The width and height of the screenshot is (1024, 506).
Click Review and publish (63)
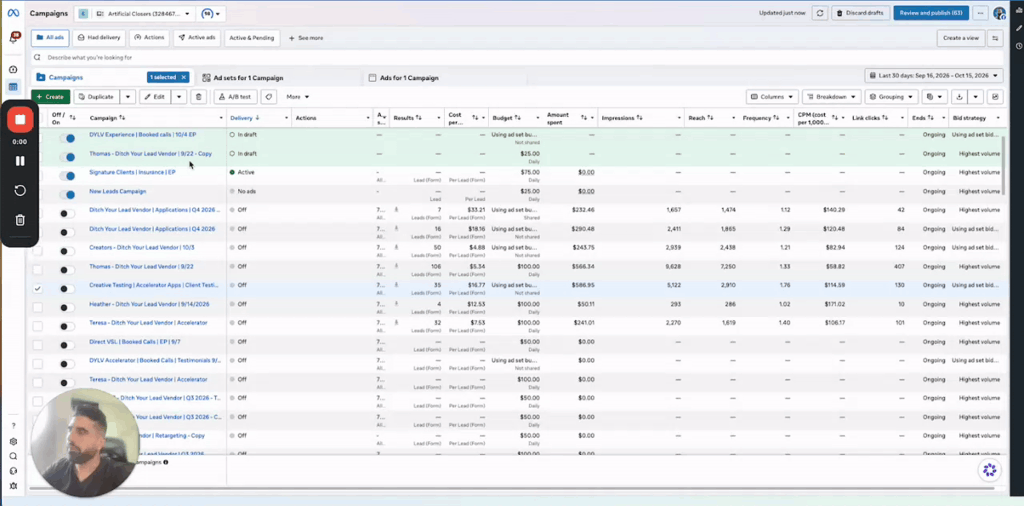931,13
